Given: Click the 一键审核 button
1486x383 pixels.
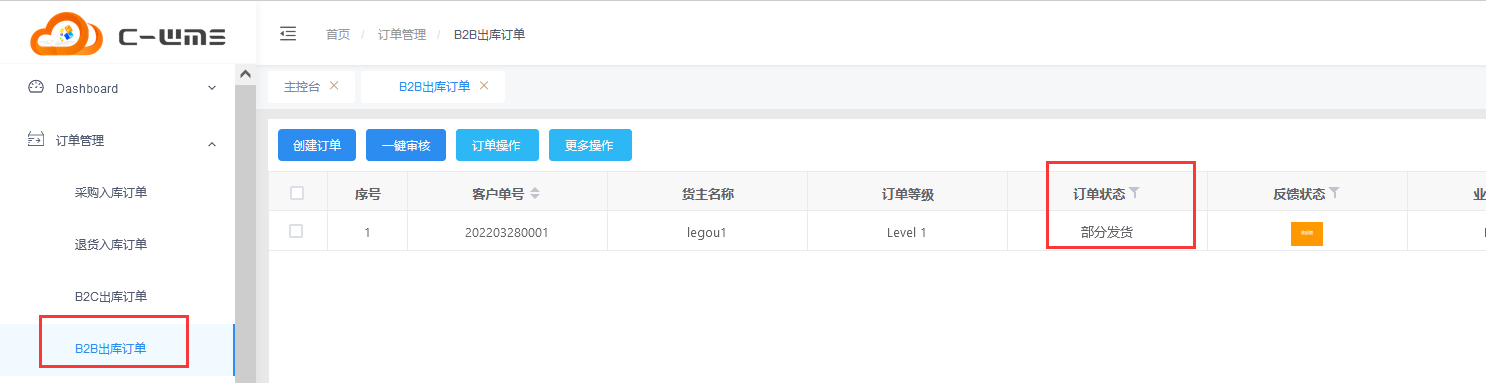Looking at the screenshot, I should point(406,145).
